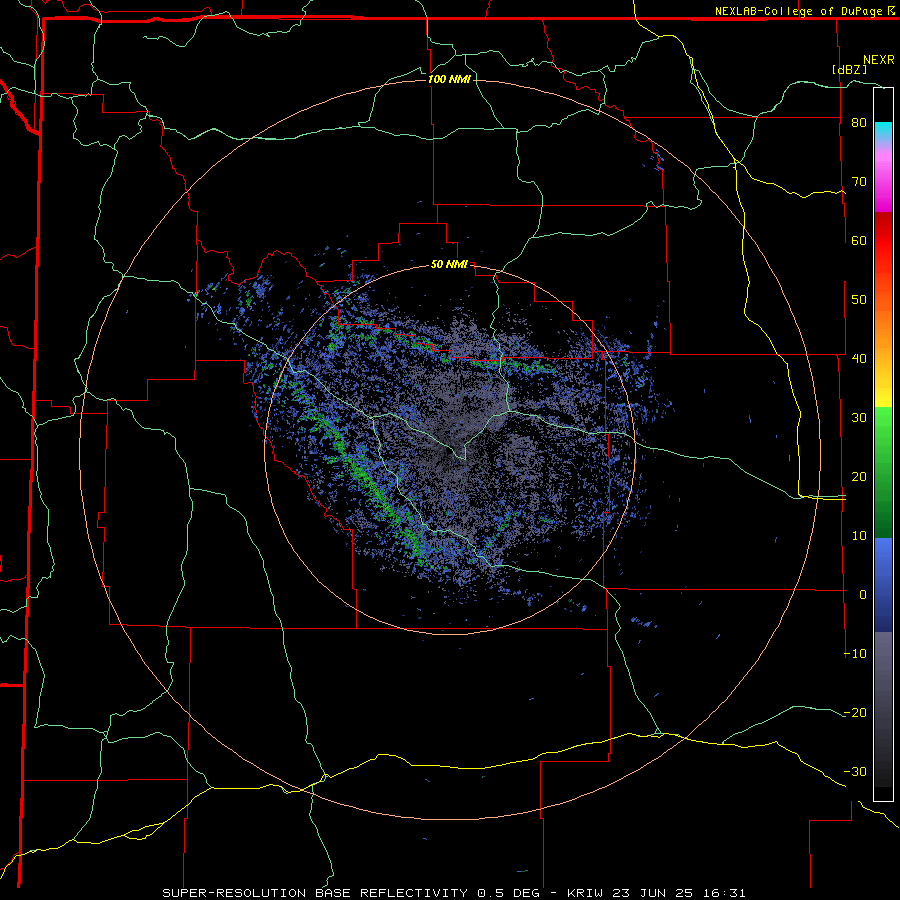Select the 50 NMI range ring label

449,265
